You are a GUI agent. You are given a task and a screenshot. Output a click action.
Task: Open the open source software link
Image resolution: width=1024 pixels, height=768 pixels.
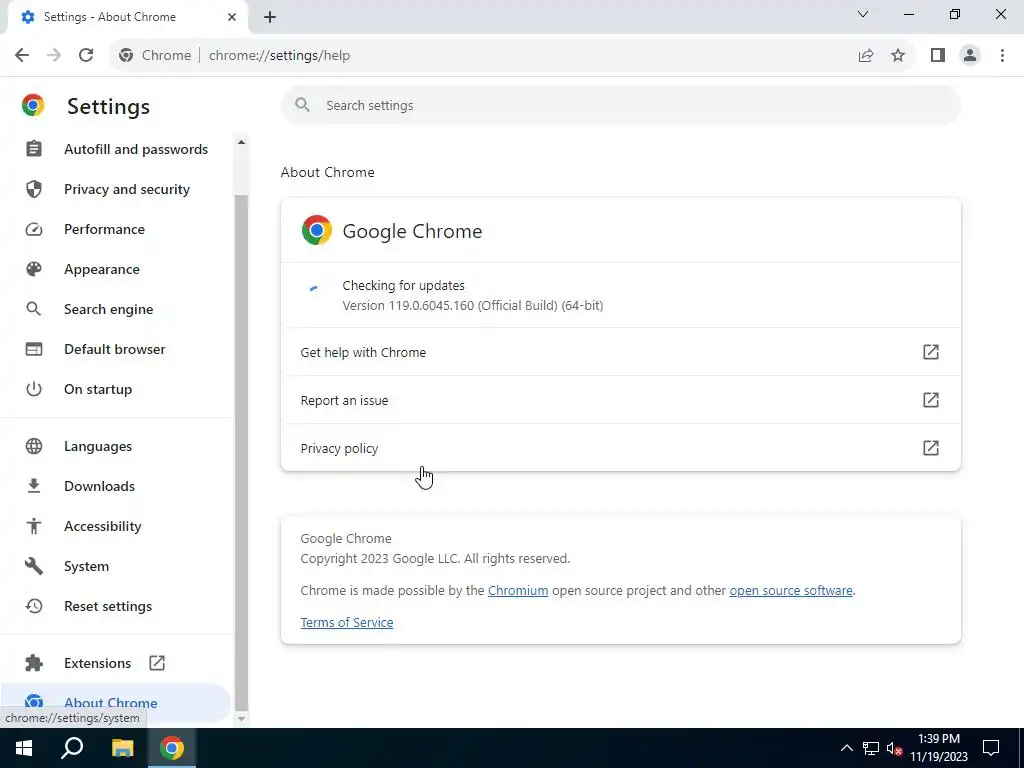pyautogui.click(x=791, y=590)
